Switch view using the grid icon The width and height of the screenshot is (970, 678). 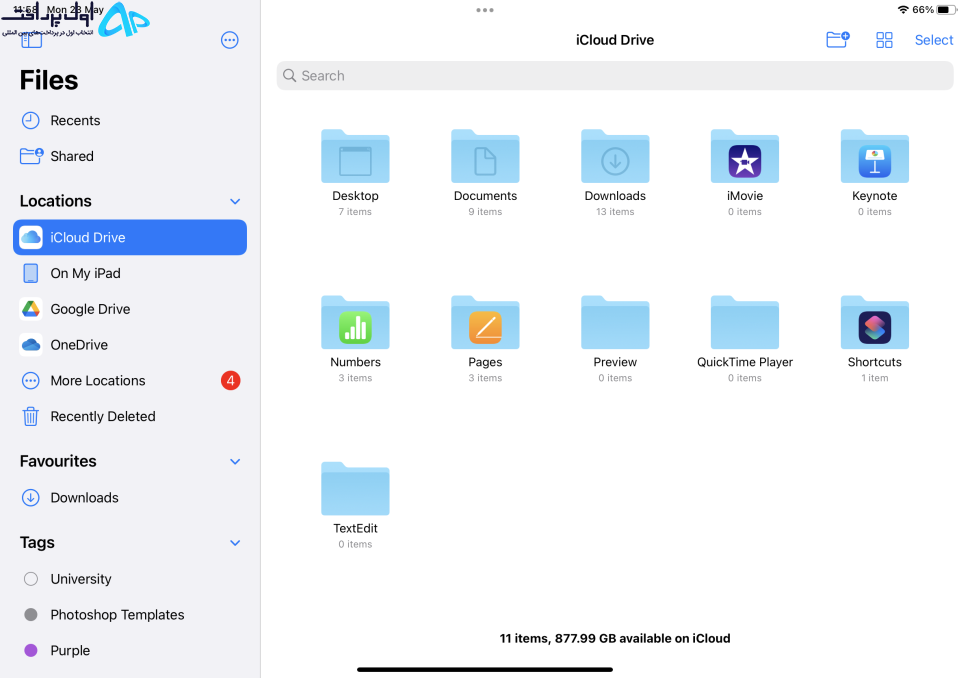point(884,40)
